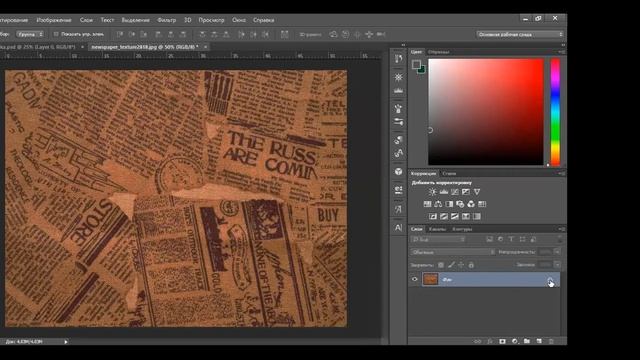
Task: Add a Selective Color adjustment
Action: click(477, 216)
